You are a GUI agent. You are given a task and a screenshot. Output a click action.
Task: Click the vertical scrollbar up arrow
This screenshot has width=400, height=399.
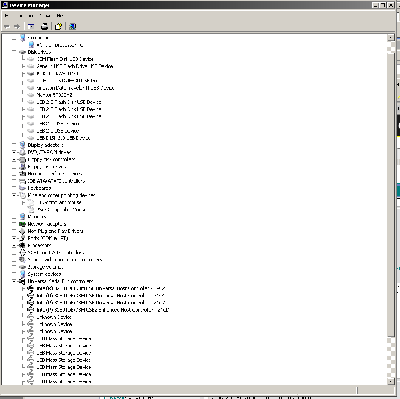391,38
